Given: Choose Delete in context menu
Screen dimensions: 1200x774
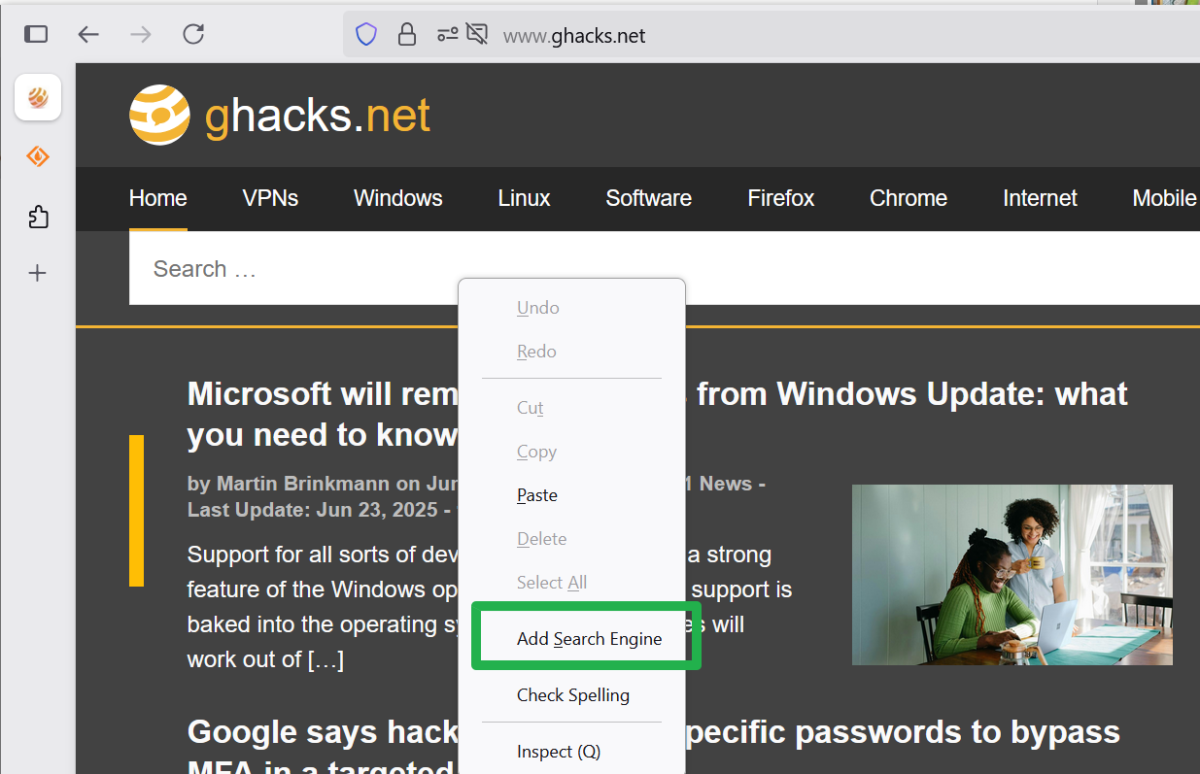Looking at the screenshot, I should [572, 539].
